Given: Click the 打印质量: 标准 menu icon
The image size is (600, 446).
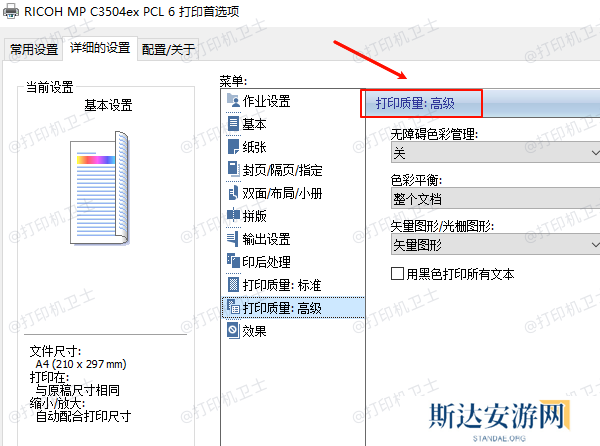Looking at the screenshot, I should [x=233, y=285].
